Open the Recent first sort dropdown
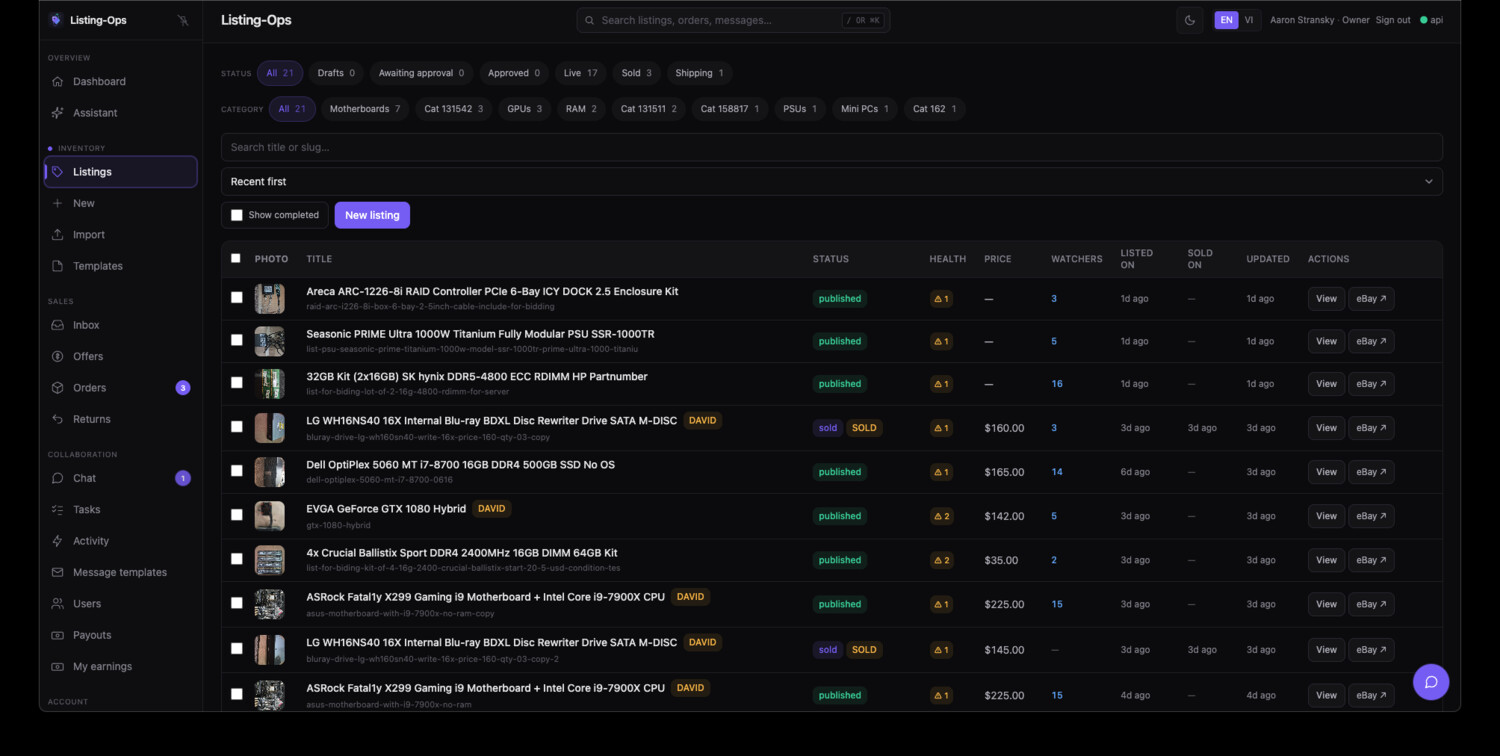The height and width of the screenshot is (756, 1500). click(832, 181)
